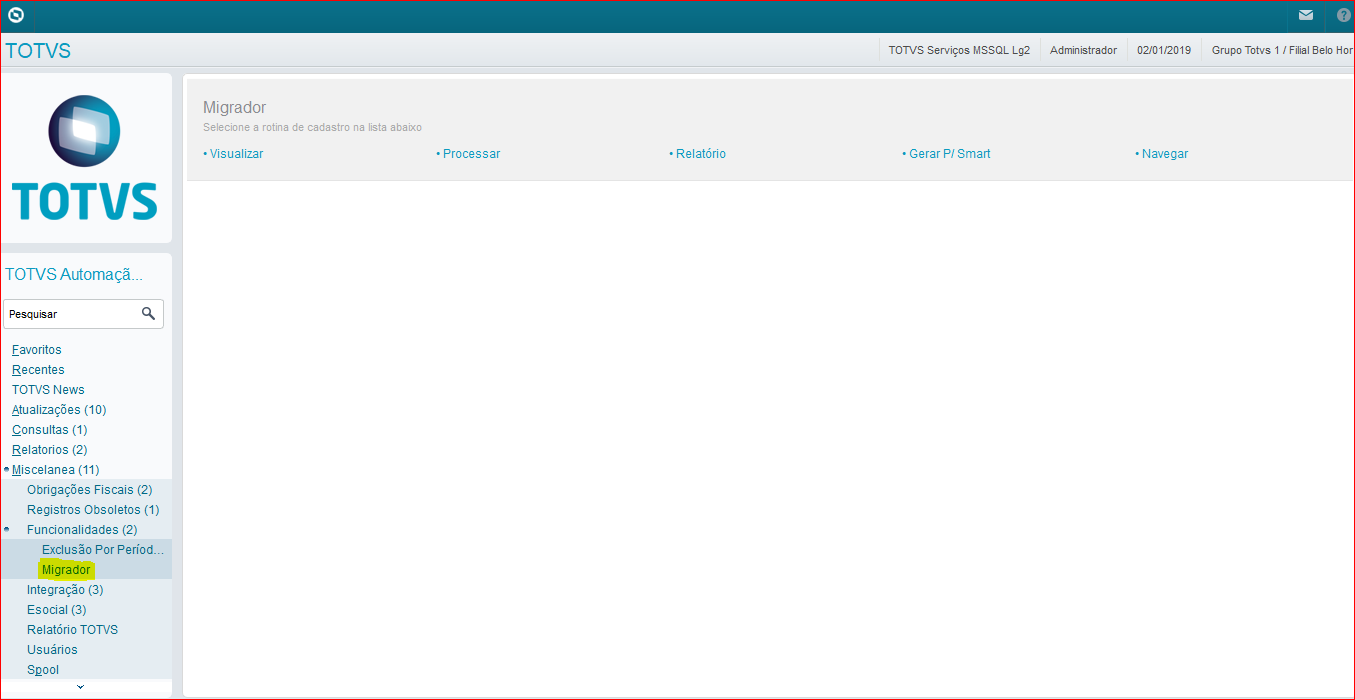Collapse Miscelanea (11) menu

tap(55, 470)
